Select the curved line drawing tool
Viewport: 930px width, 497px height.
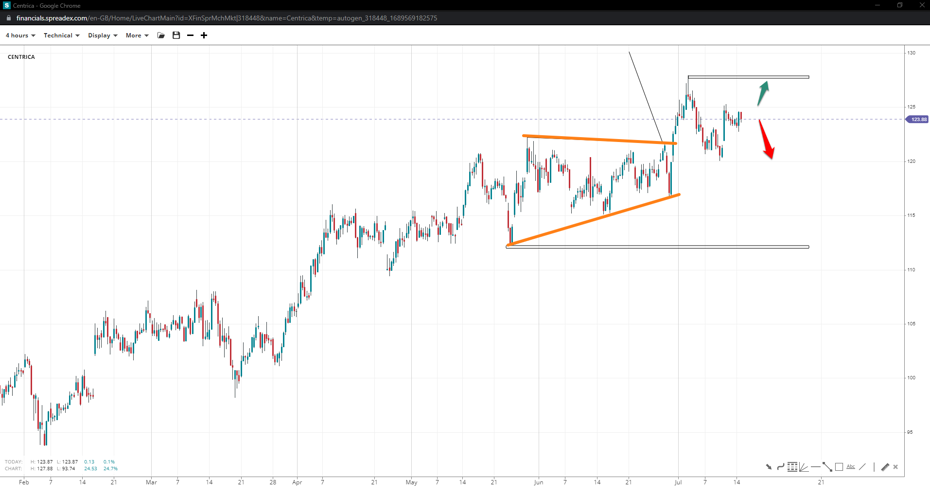781,467
